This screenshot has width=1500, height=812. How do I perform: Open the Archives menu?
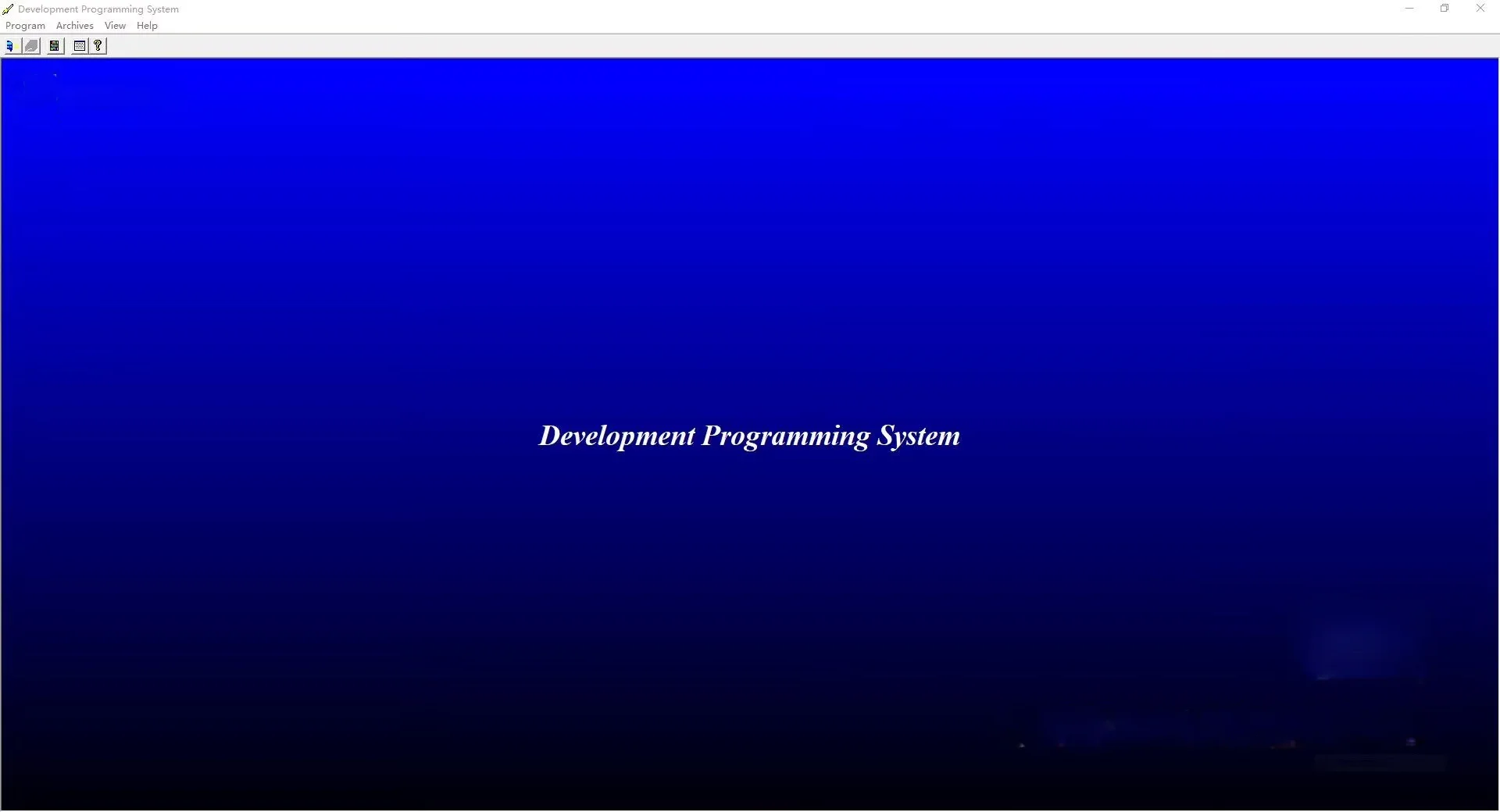pyautogui.click(x=75, y=26)
